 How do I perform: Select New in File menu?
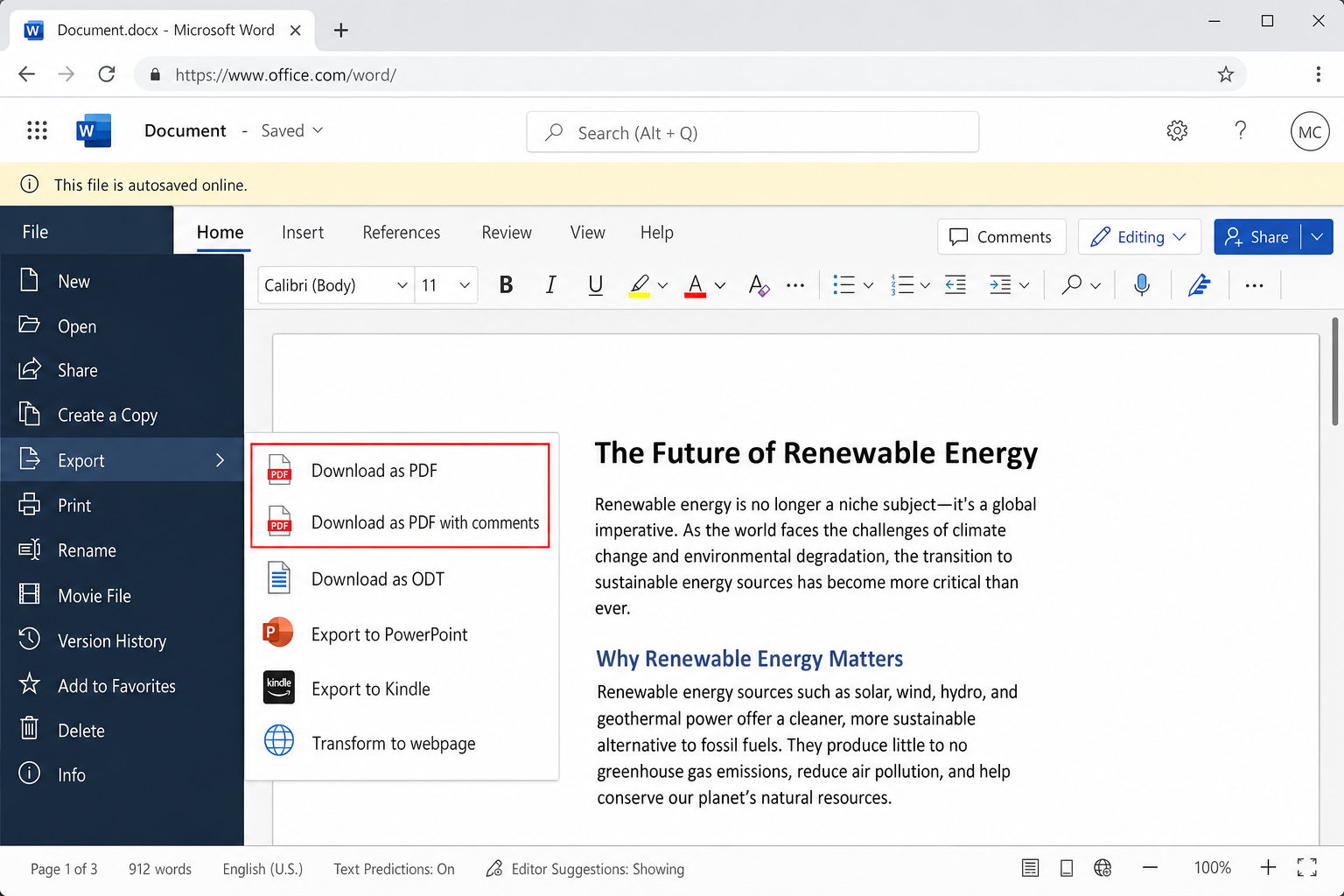click(122, 282)
